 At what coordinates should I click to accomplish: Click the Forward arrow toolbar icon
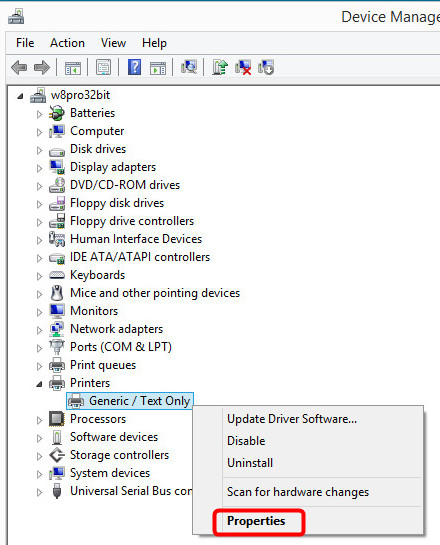click(42, 67)
